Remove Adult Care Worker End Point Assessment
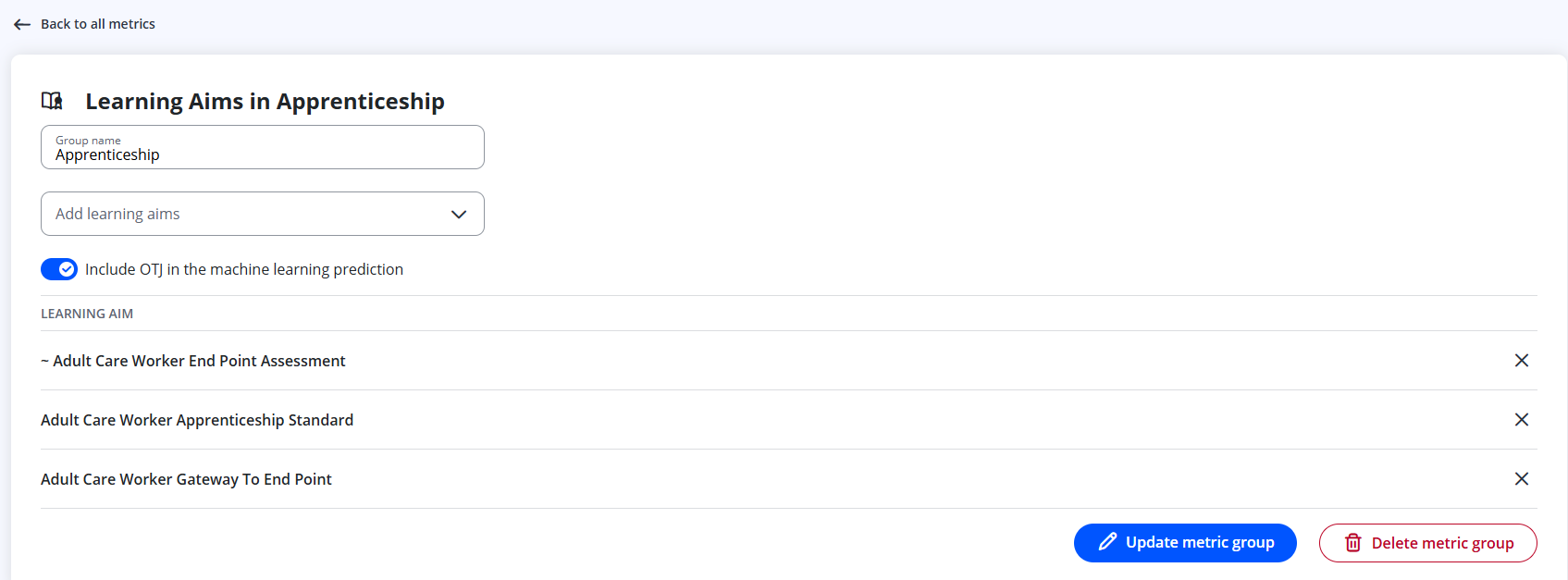Screen dimensions: 1568x580 [x=1521, y=361]
